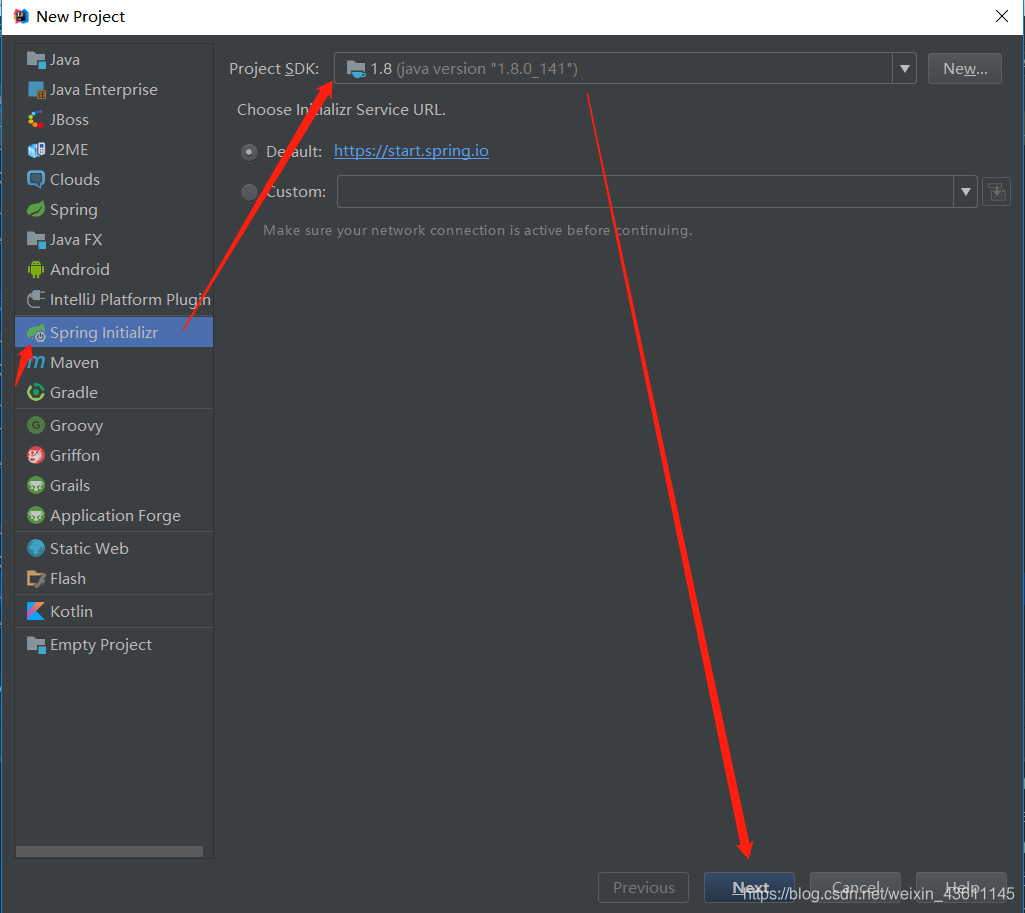Click the Android robot icon
This screenshot has height=913, width=1025.
(x=36, y=269)
